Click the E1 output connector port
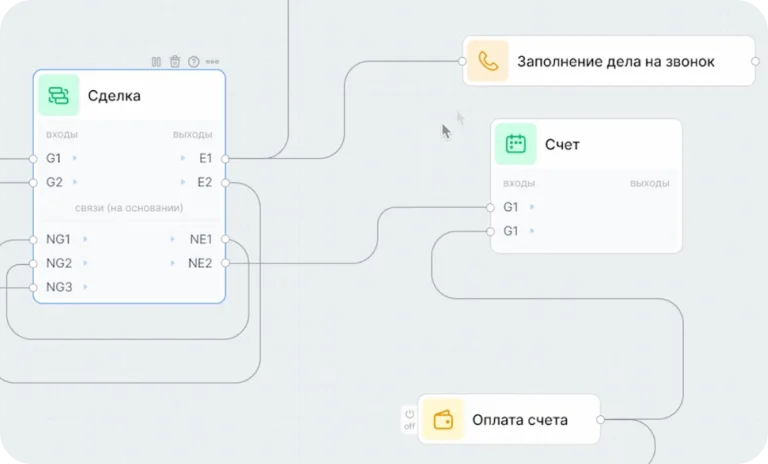 pos(225,158)
